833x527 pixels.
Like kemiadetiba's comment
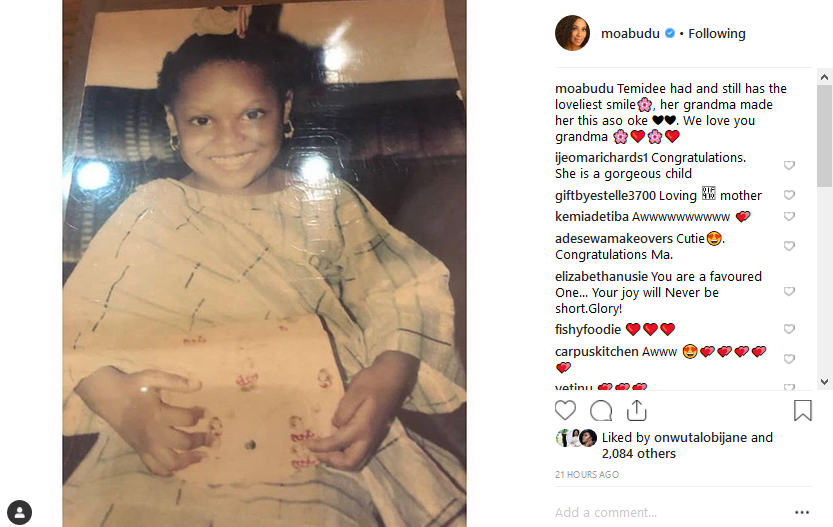click(789, 216)
